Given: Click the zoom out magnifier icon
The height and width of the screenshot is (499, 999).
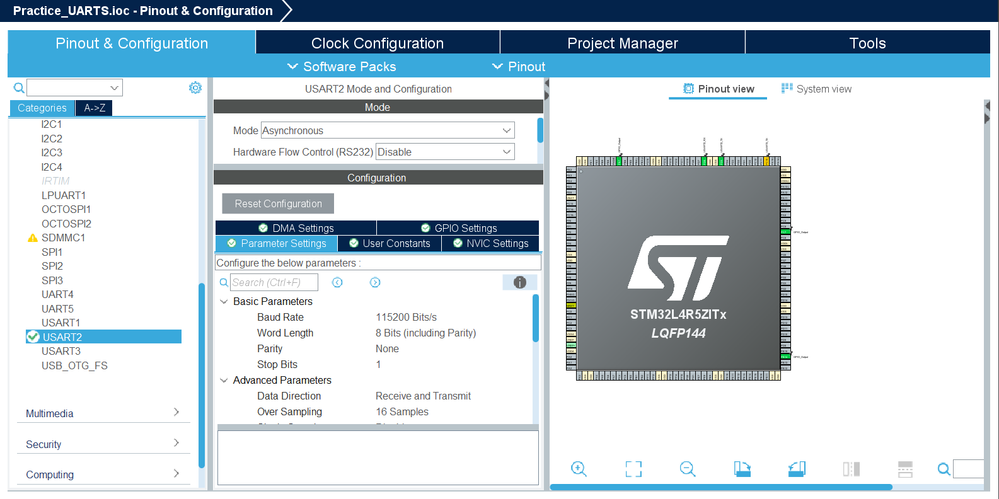Looking at the screenshot, I should point(687,469).
